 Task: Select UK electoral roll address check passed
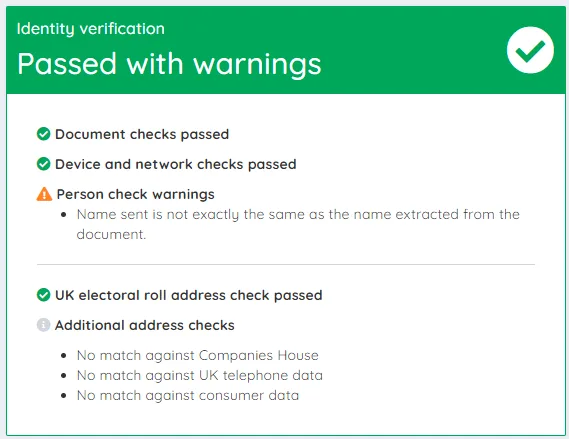pos(189,295)
